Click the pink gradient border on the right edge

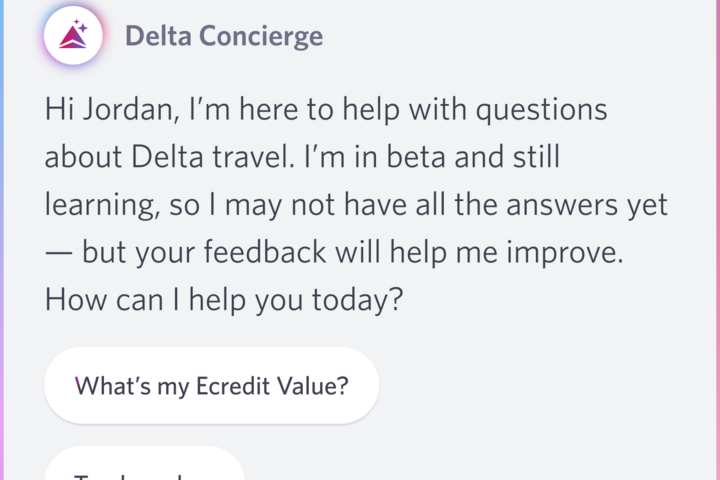pos(717,240)
